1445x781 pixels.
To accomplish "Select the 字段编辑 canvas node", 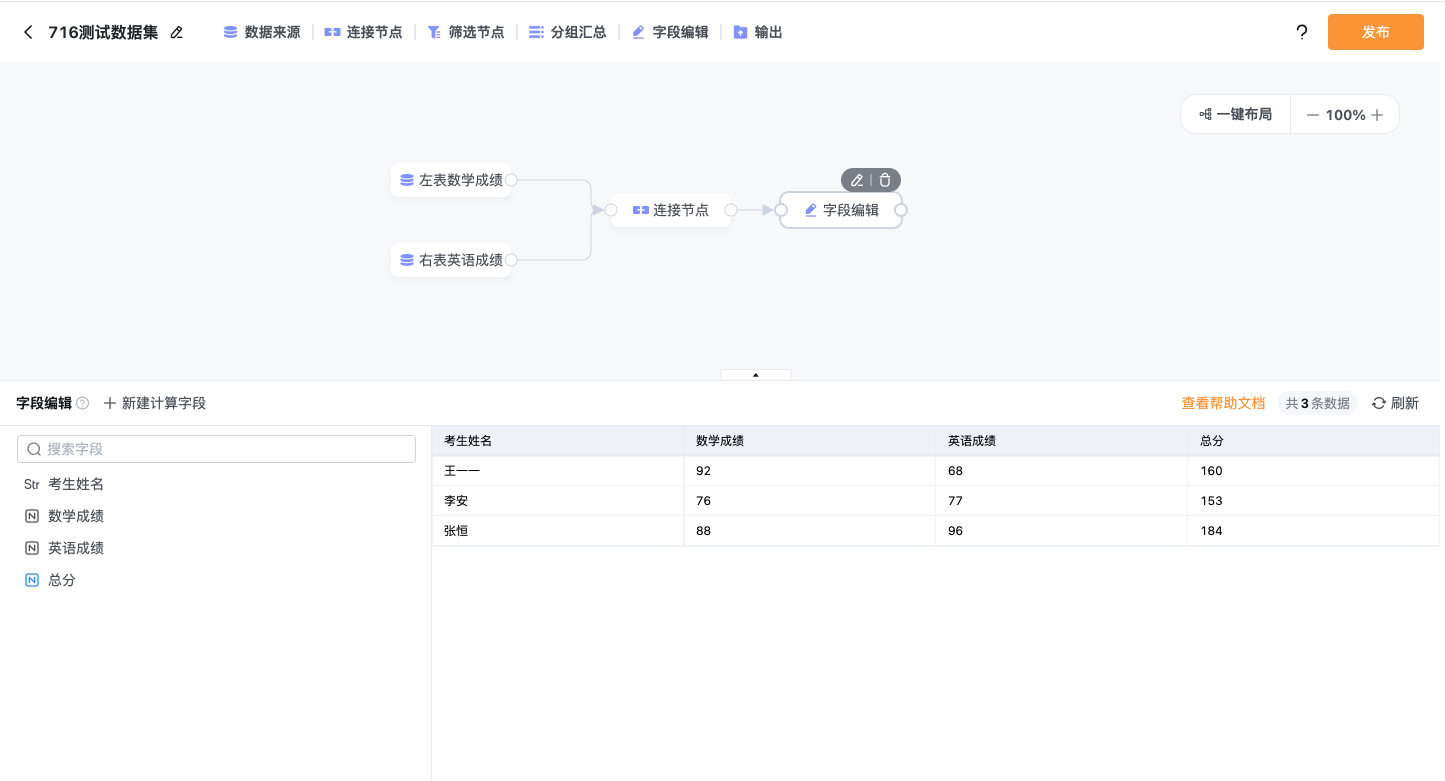I will tap(841, 210).
